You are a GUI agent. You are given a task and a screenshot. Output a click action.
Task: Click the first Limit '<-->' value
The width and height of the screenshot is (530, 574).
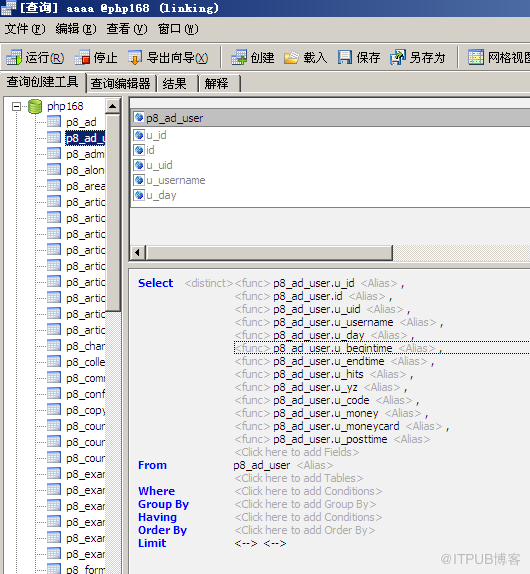[246, 543]
